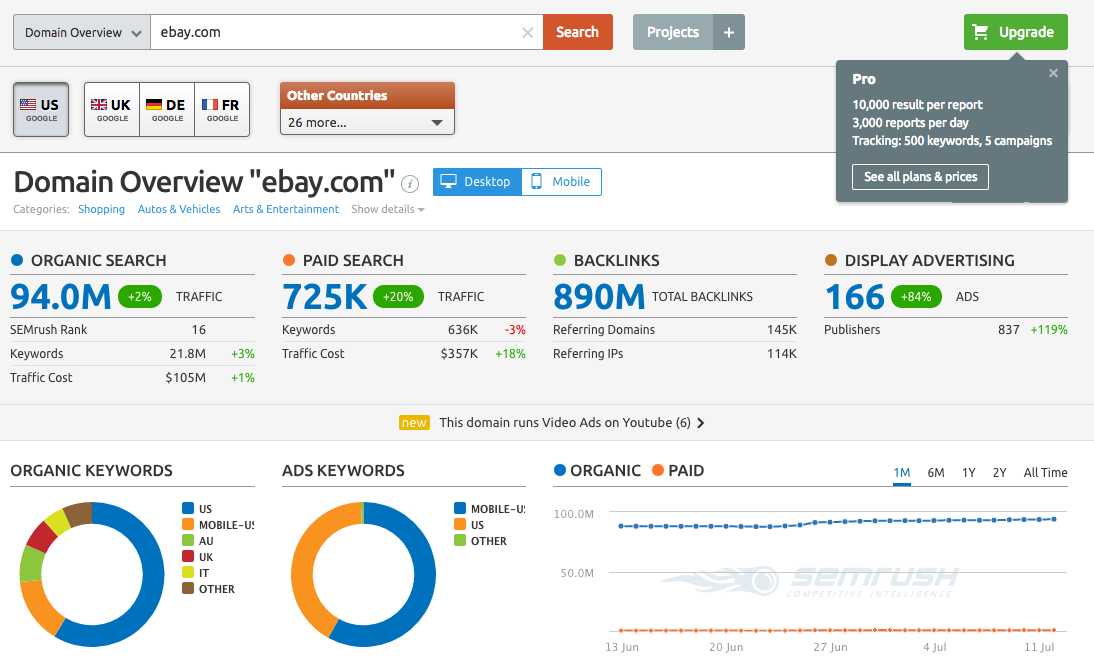
Task: Click the 890M total backlinks value
Action: (599, 297)
